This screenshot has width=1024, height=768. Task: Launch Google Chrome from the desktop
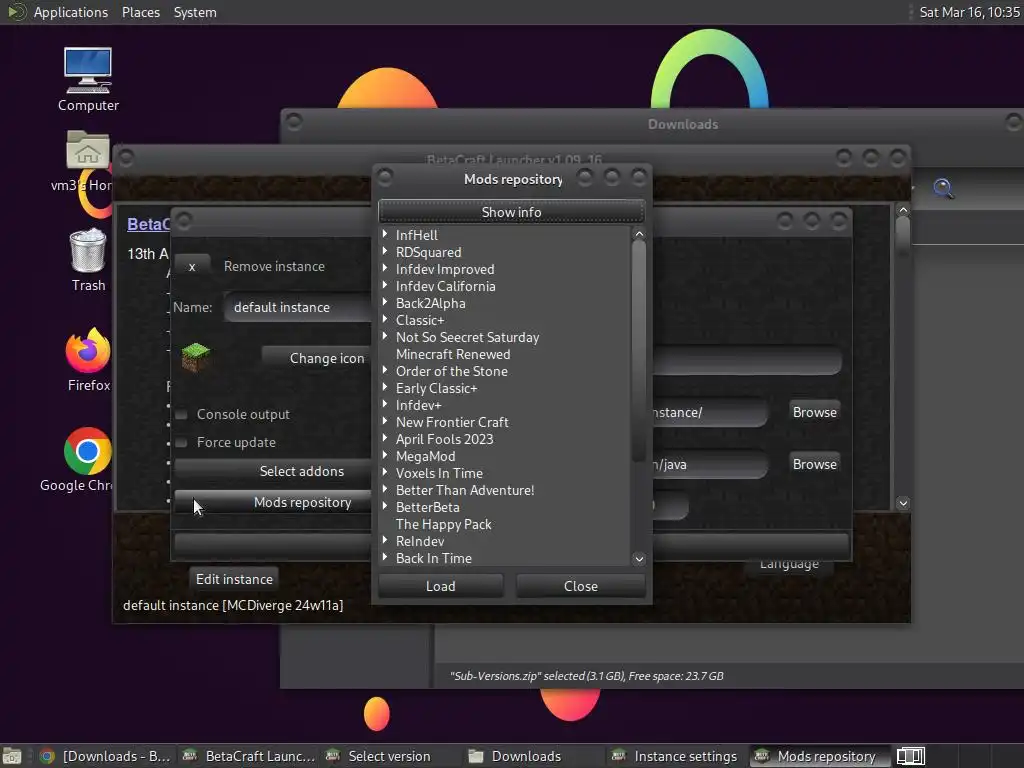[x=88, y=459]
